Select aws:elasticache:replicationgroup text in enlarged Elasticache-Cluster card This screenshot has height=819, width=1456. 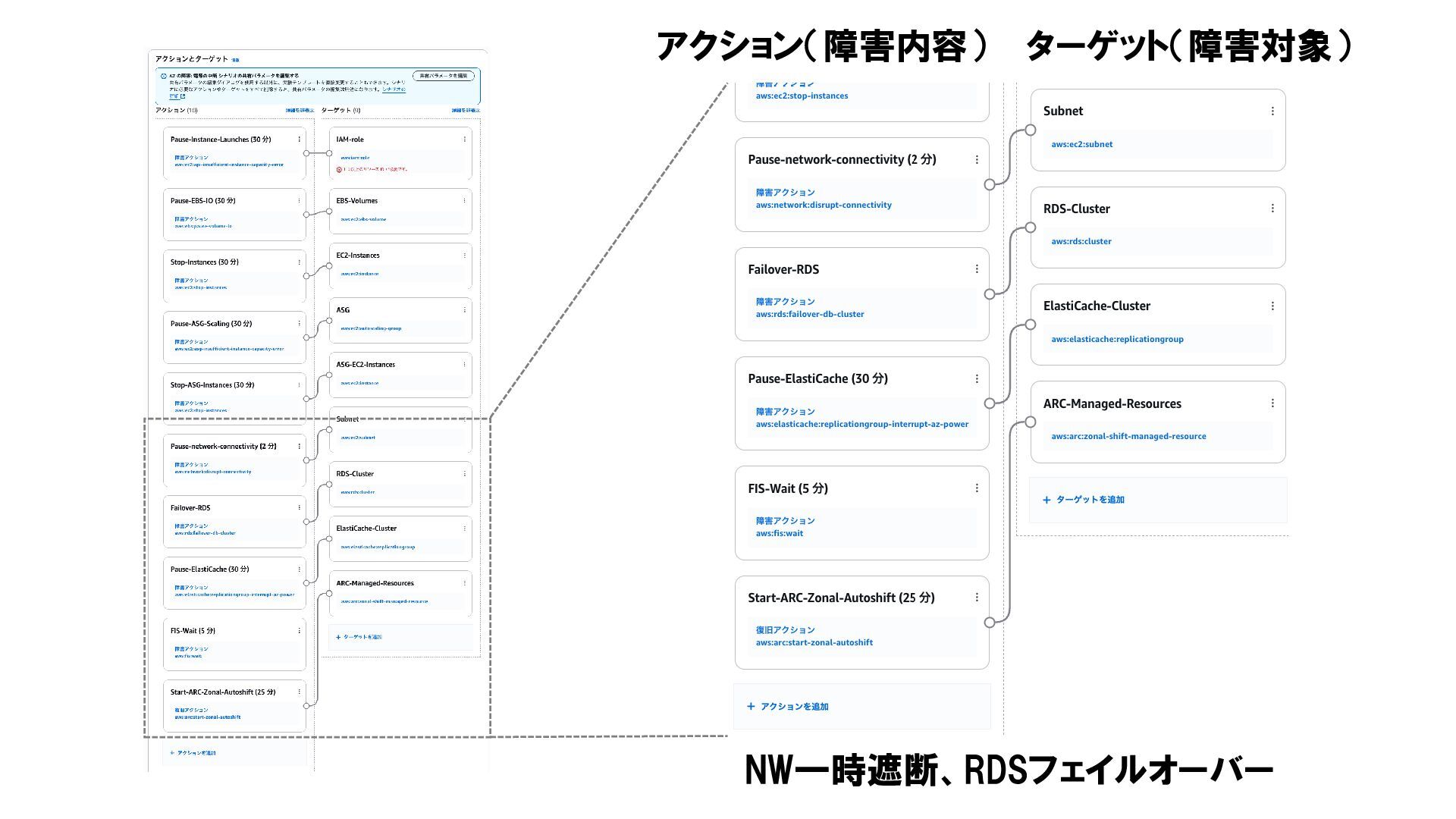pos(1118,339)
